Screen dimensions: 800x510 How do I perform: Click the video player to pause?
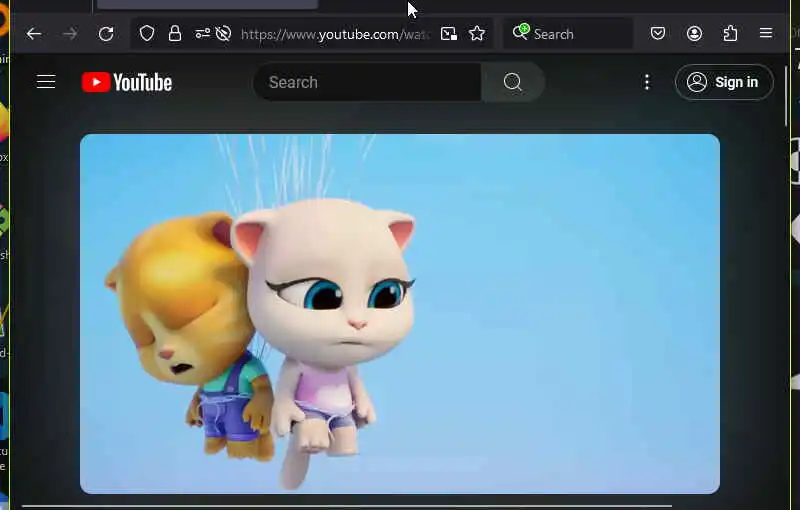[x=399, y=314]
